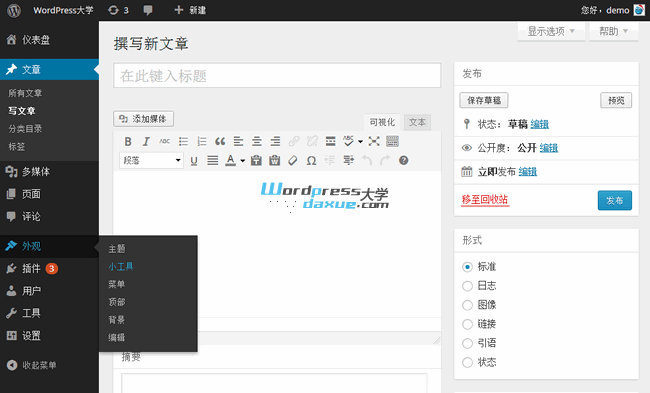650x393 pixels.
Task: Expand the text color dropdown arrow
Action: tap(243, 161)
